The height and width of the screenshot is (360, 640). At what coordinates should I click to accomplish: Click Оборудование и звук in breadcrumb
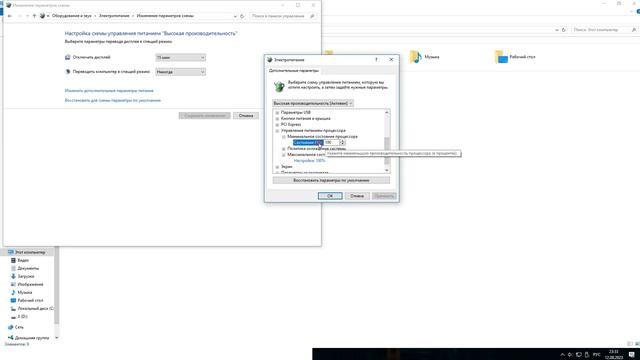(x=71, y=16)
